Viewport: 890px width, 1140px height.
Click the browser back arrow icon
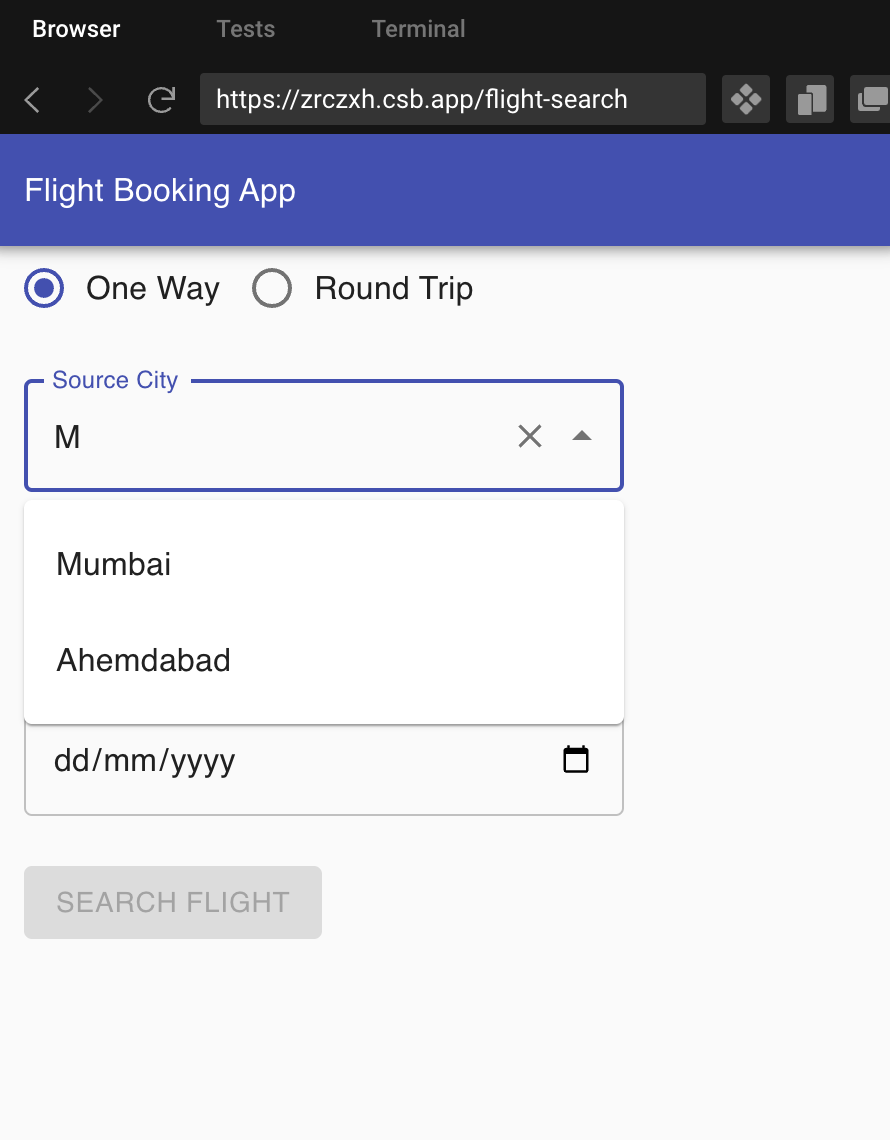pyautogui.click(x=32, y=99)
